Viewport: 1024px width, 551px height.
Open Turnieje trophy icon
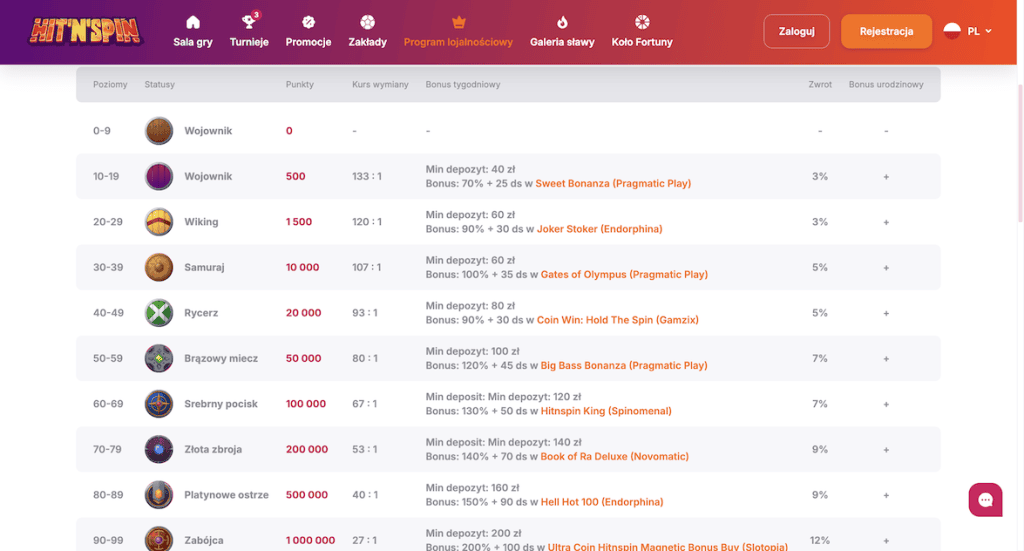[x=249, y=22]
